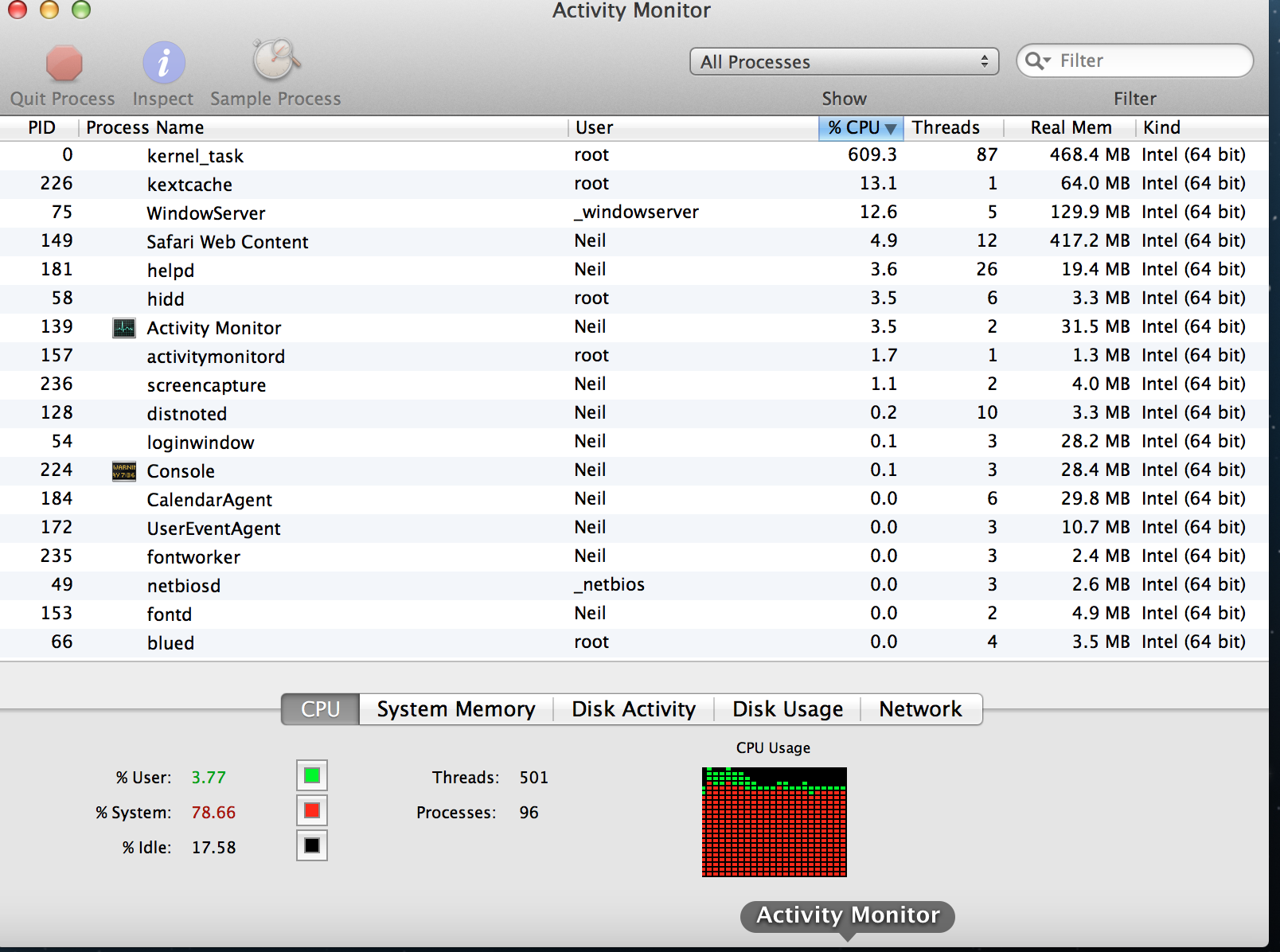Viewport: 1280px width, 952px height.
Task: Select the kextcache process row
Action: pos(634,184)
